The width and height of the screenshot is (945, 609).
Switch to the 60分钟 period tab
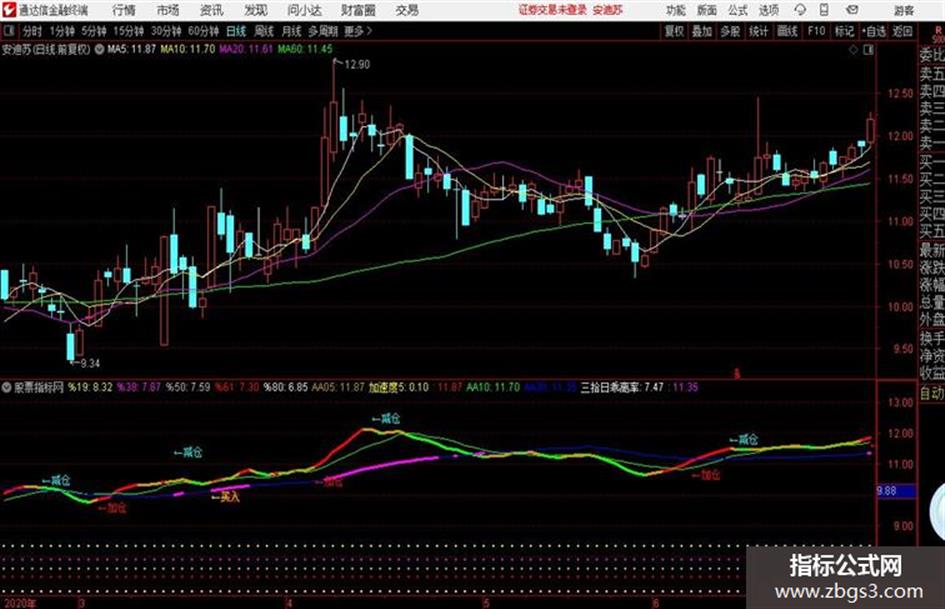pos(203,31)
